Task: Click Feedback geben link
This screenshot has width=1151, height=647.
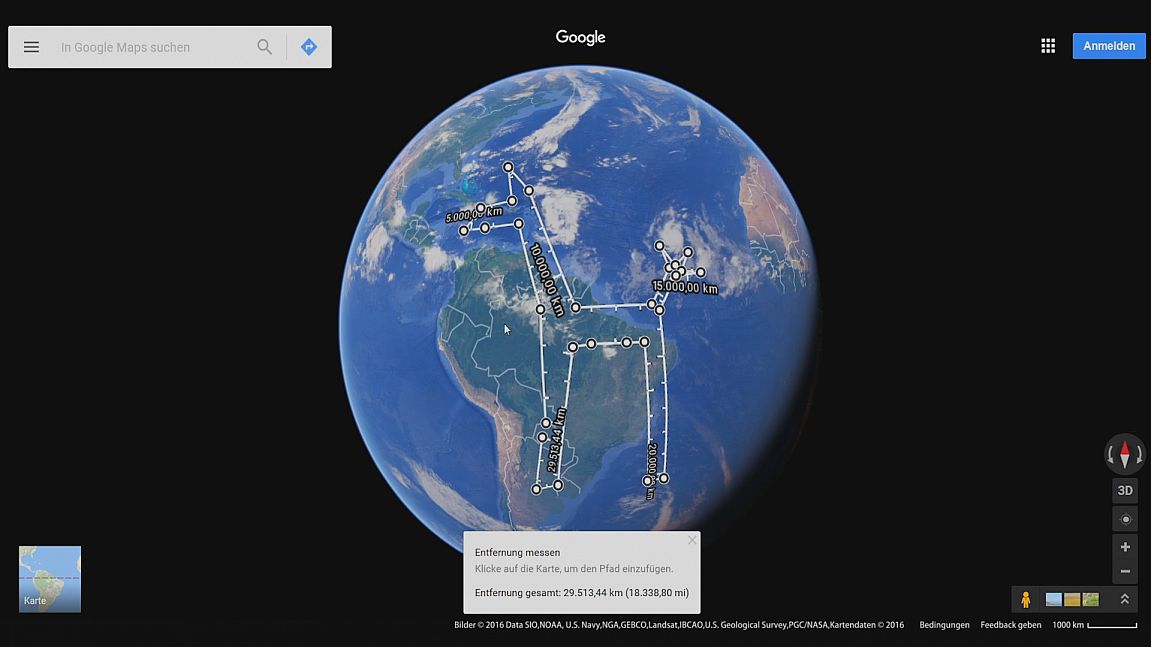Action: coord(1010,625)
